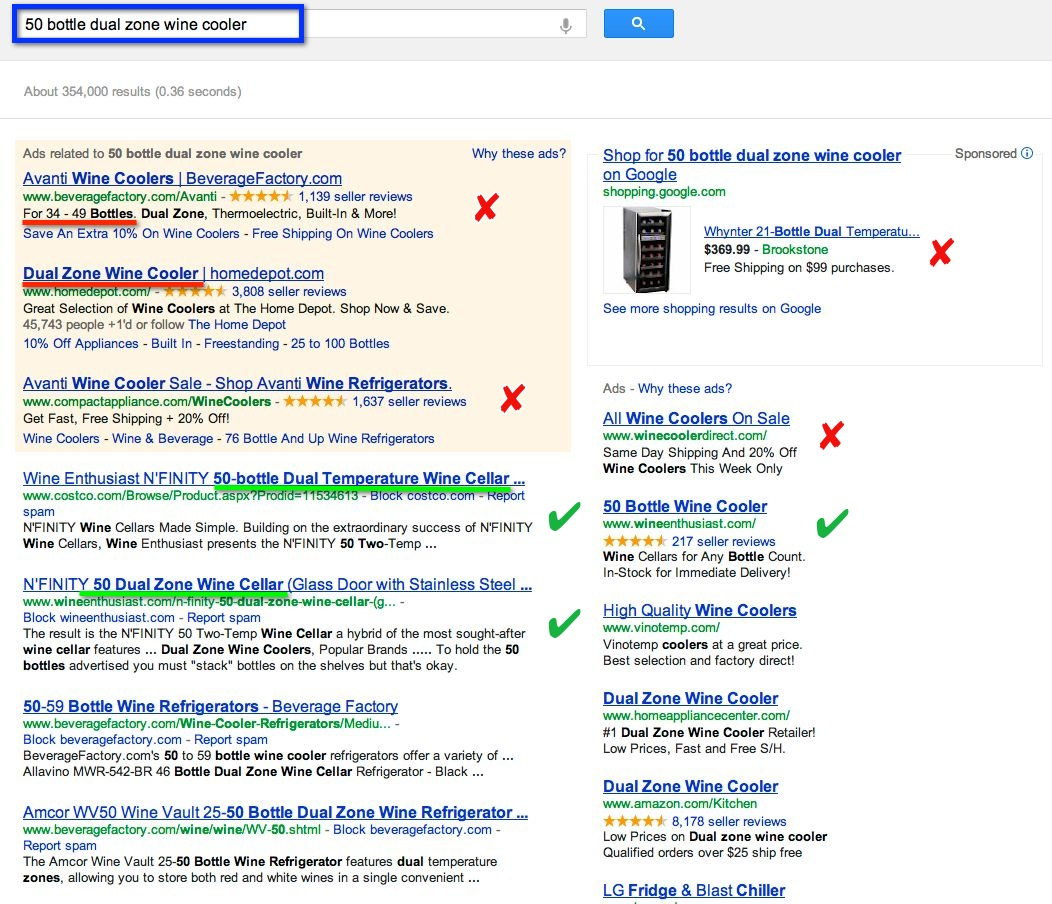Click 'Block beveragefactory.com' under 50-59 Bottle result

(102, 740)
